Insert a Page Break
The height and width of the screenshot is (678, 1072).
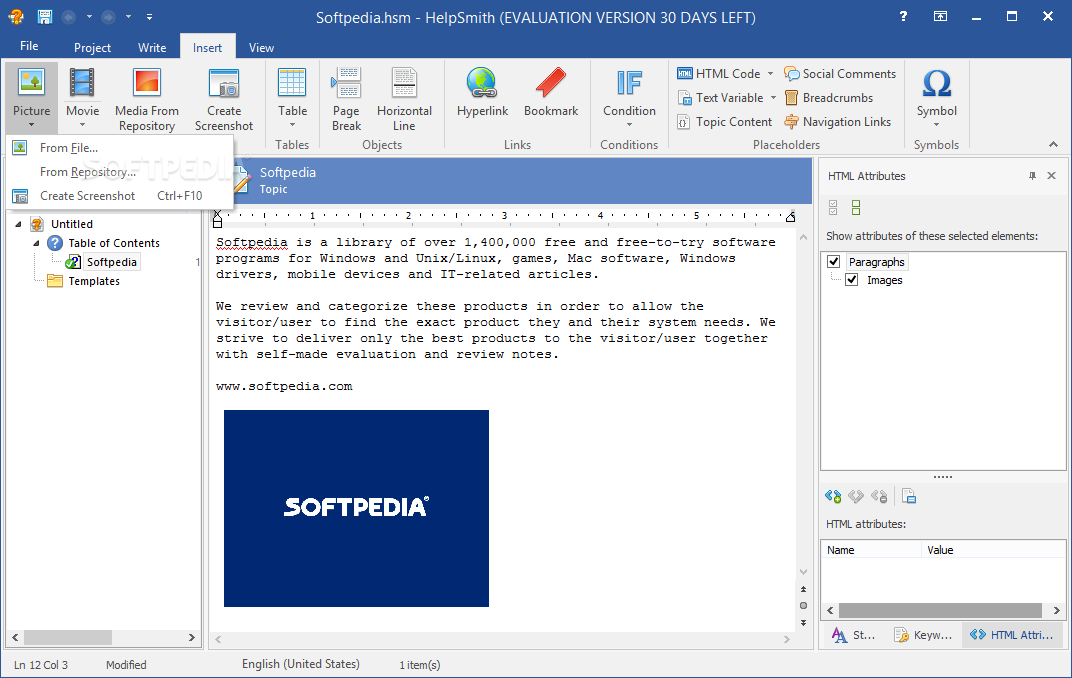(346, 99)
